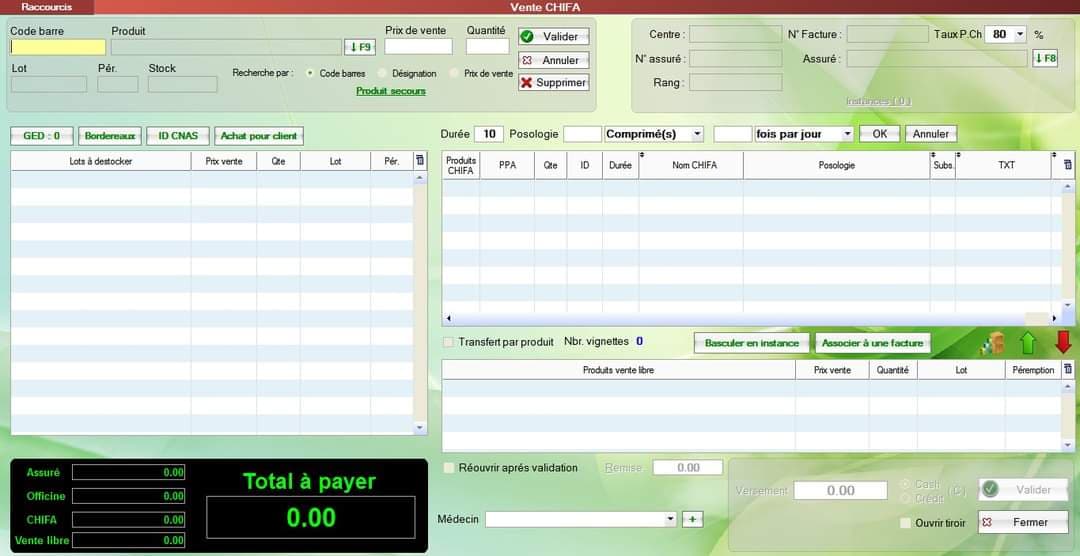
Task: Click the F8 assuré lookup button
Action: 1046,59
